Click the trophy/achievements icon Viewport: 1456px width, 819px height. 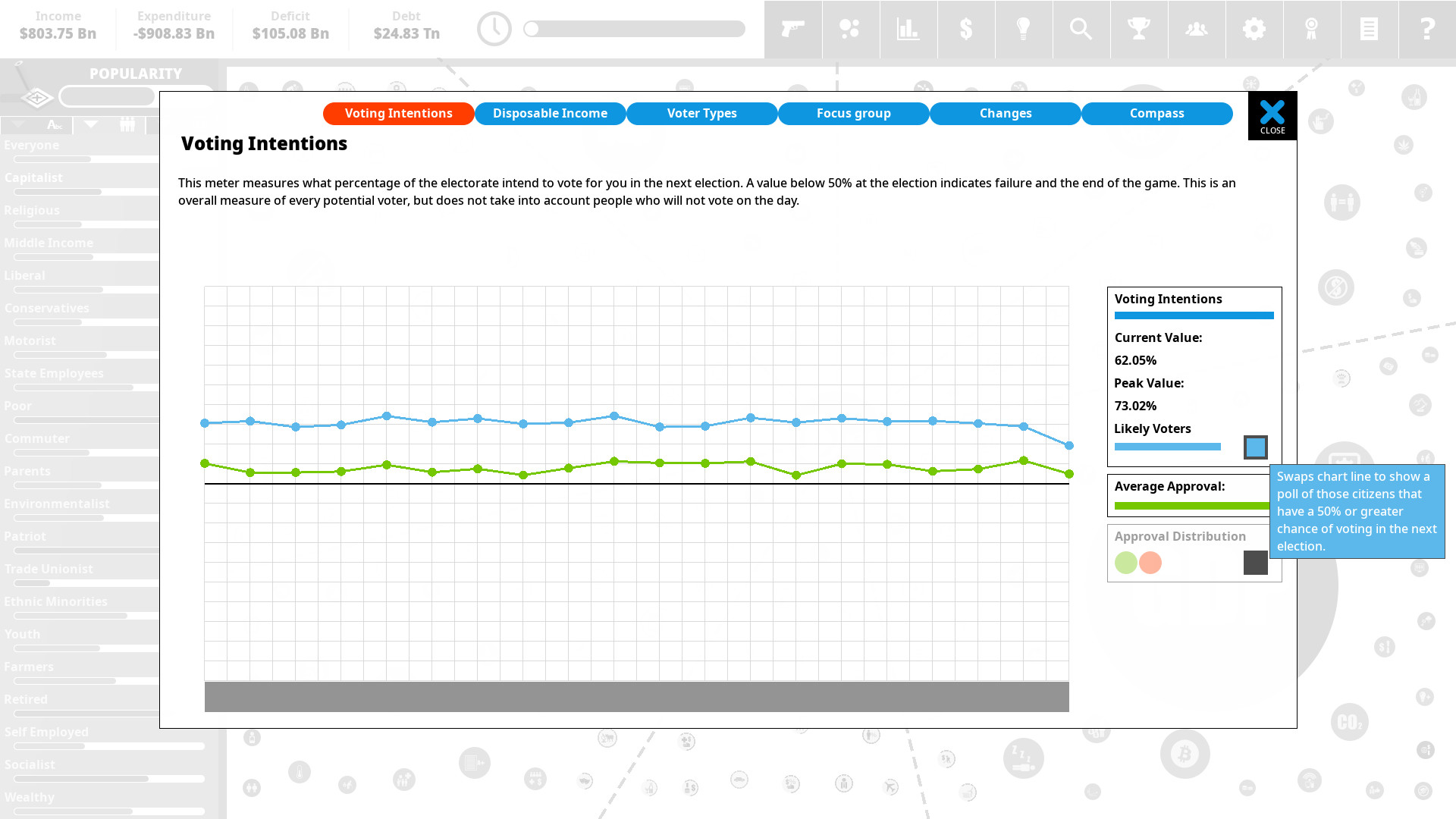coord(1138,28)
